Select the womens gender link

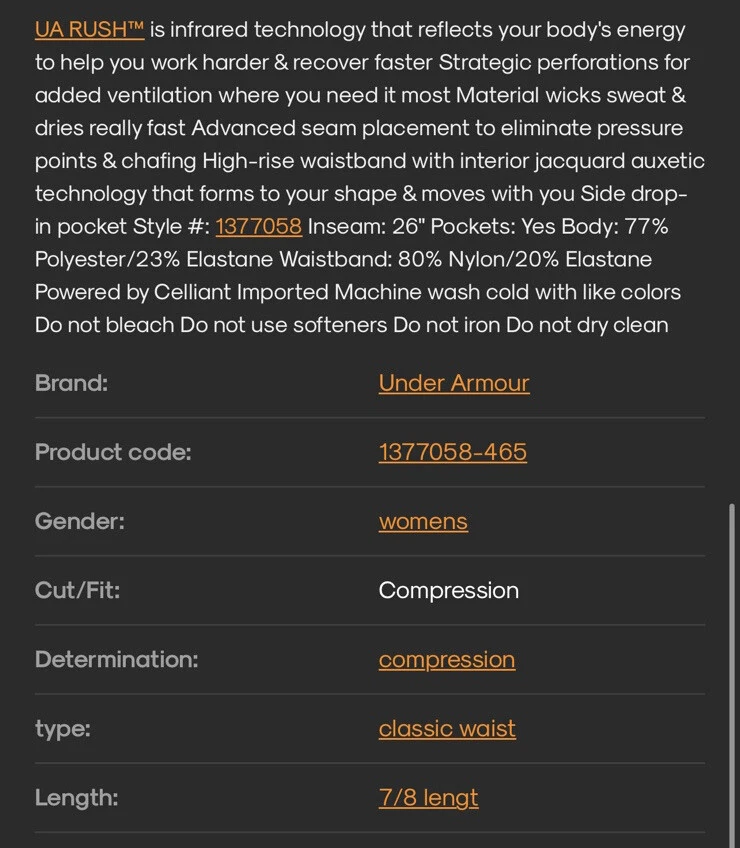click(x=423, y=521)
